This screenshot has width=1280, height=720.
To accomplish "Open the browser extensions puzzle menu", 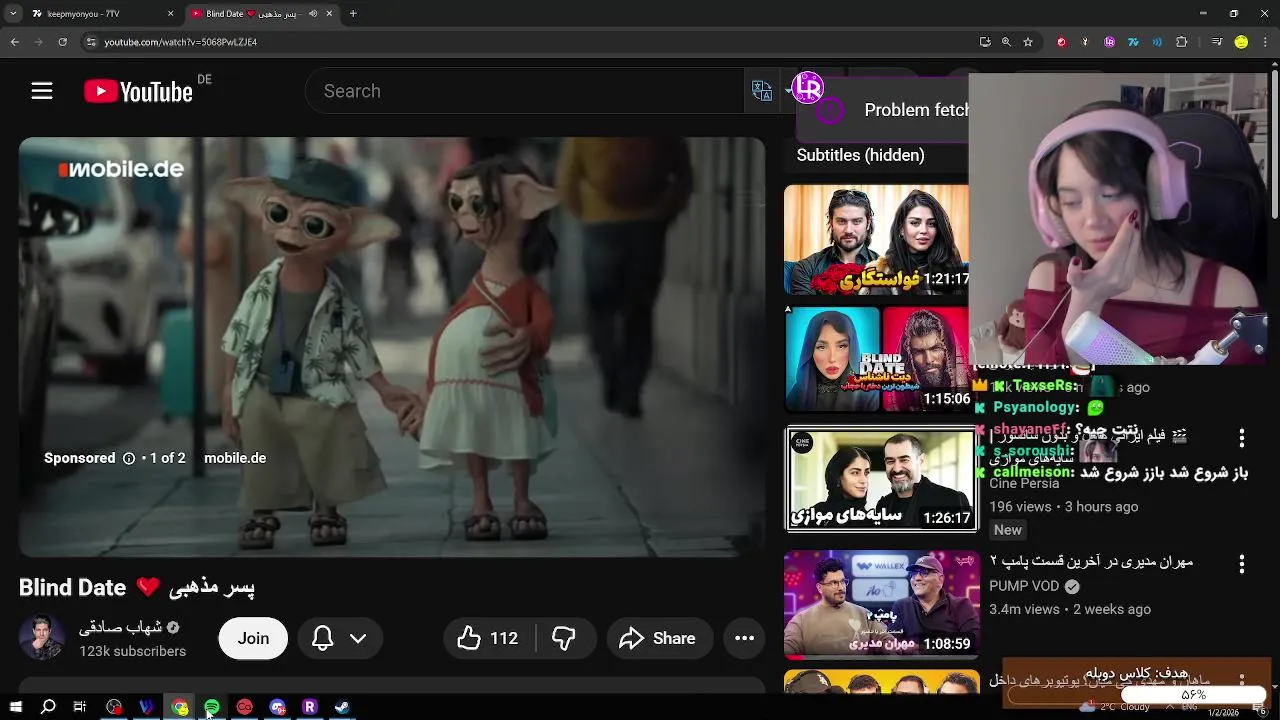I will tap(1182, 42).
